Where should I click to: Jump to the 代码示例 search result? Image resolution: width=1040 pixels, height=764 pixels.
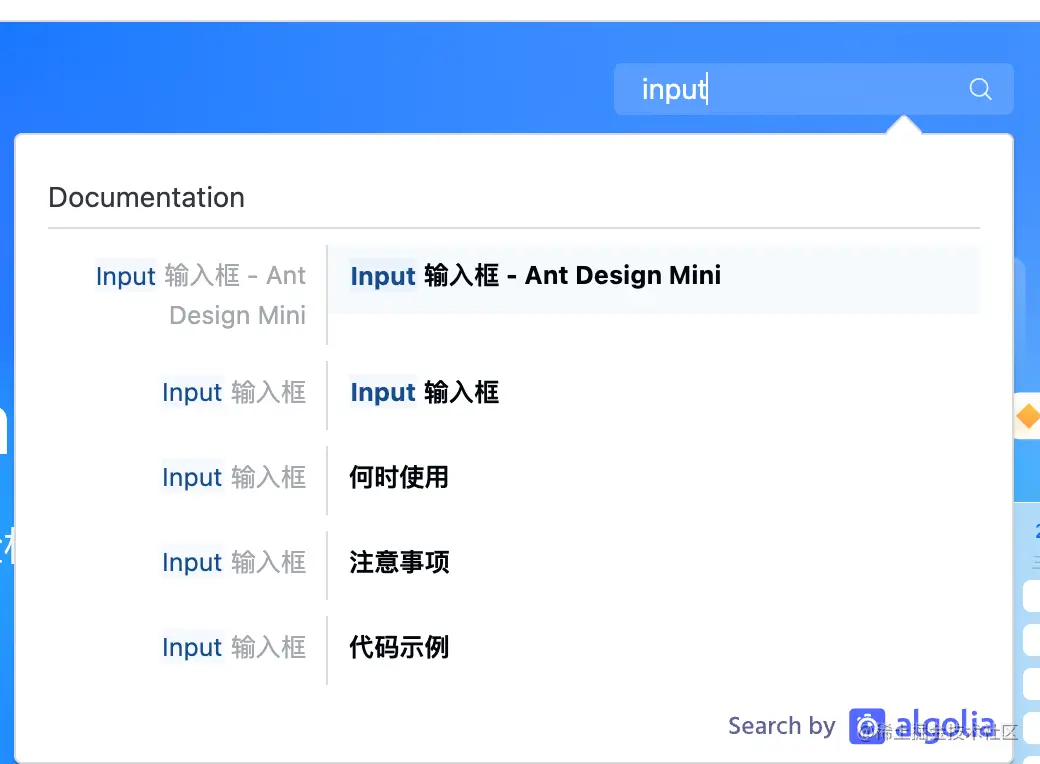pos(399,647)
